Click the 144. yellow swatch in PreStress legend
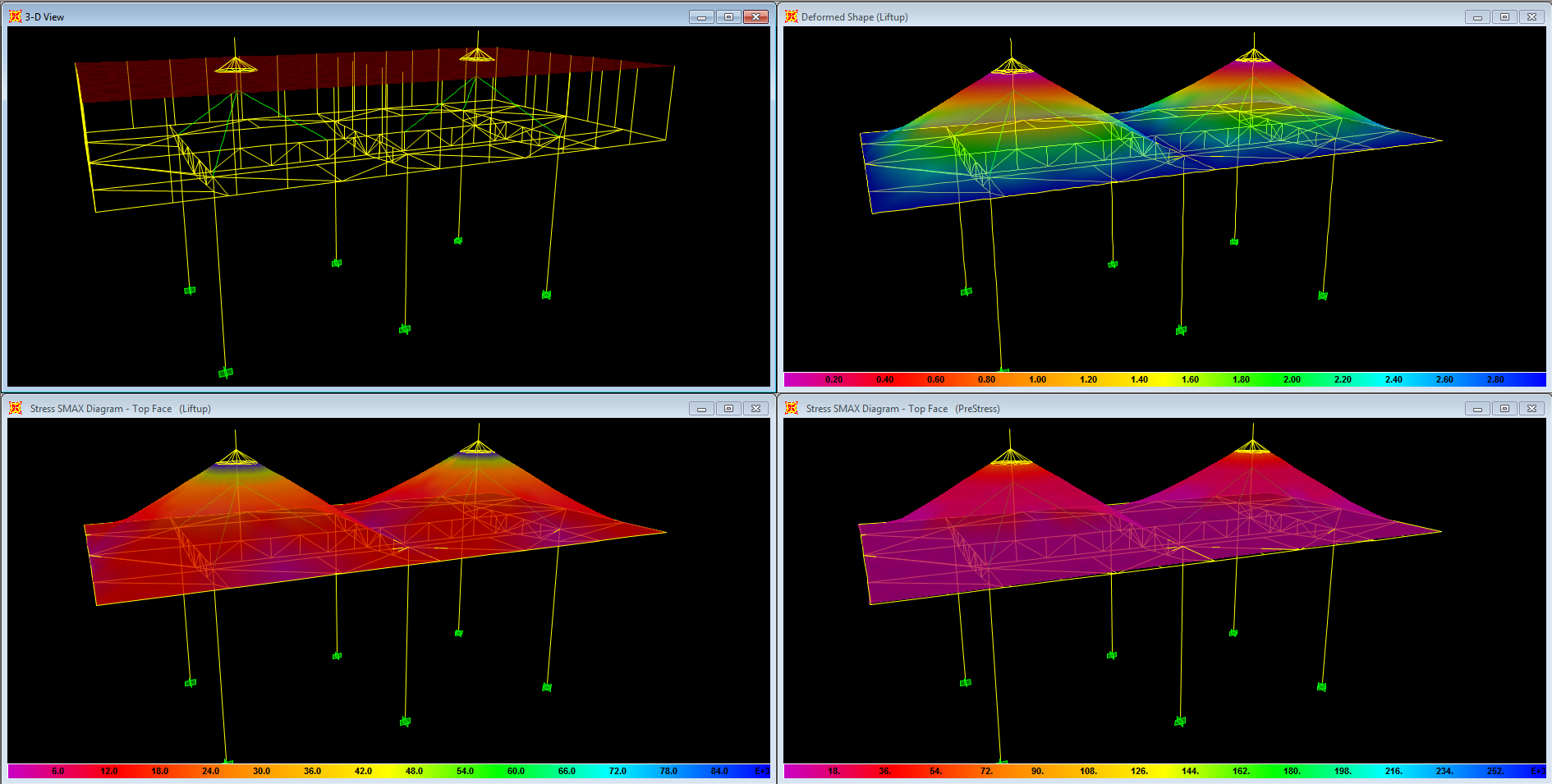 (x=1190, y=771)
